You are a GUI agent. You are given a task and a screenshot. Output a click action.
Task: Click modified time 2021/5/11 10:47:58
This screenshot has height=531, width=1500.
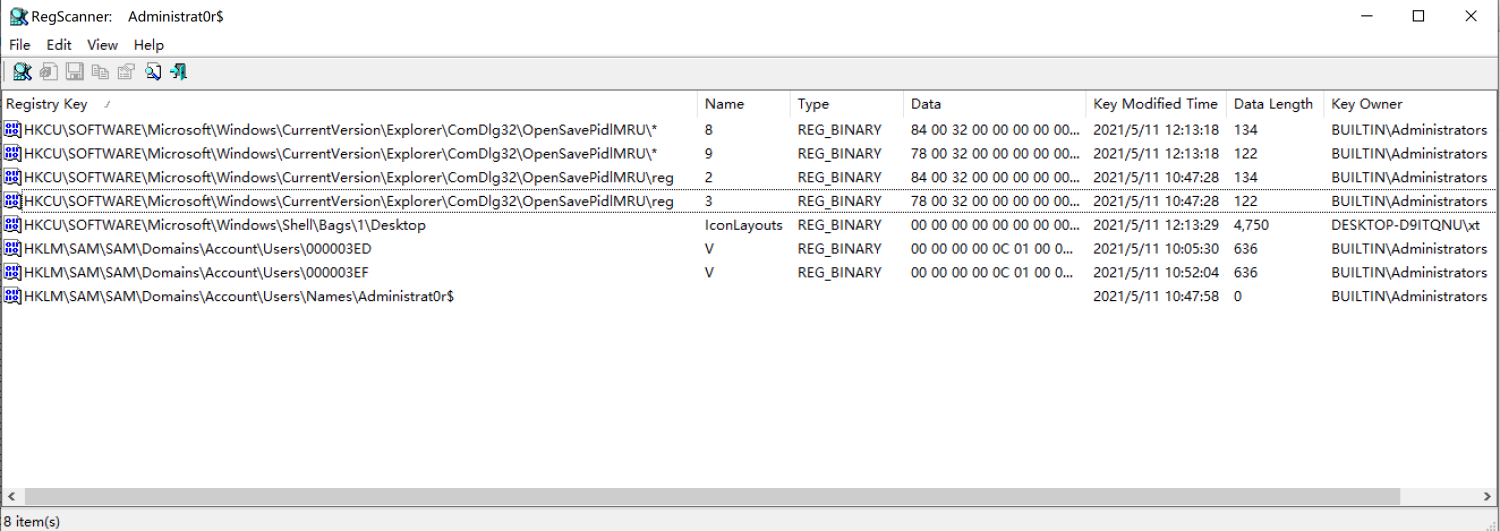coord(1156,296)
